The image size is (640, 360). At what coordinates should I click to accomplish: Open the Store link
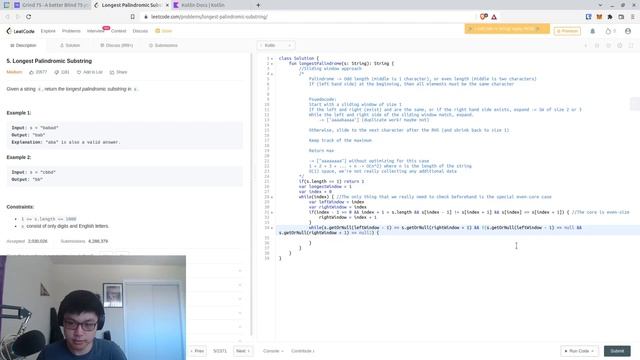pyautogui.click(x=164, y=31)
